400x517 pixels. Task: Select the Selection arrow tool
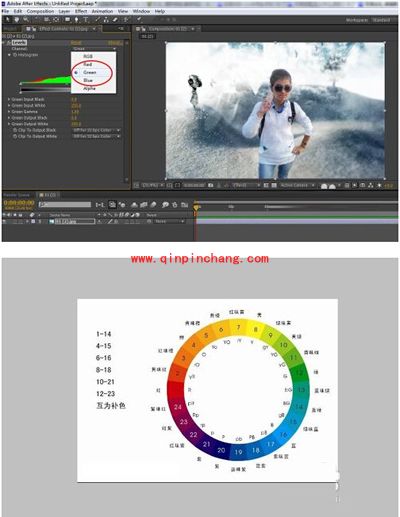(8, 20)
